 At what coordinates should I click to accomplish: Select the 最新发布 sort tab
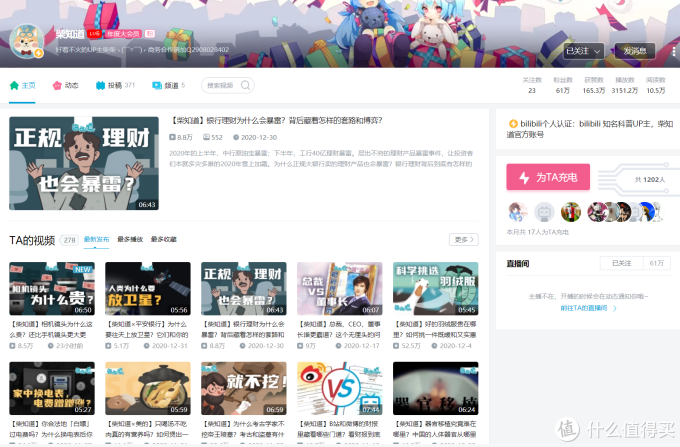pyautogui.click(x=96, y=239)
